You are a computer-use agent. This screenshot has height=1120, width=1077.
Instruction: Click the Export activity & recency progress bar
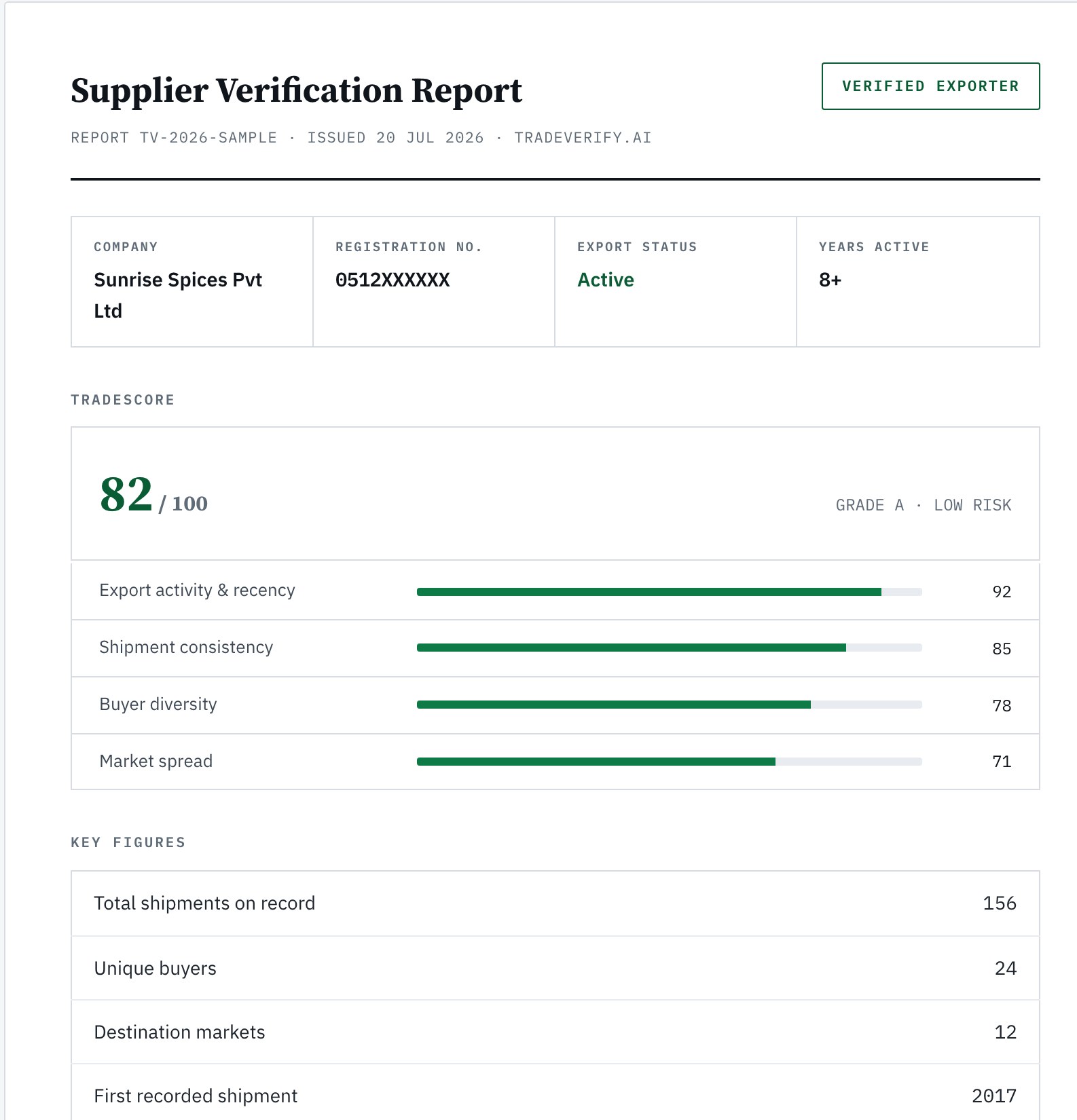(670, 592)
